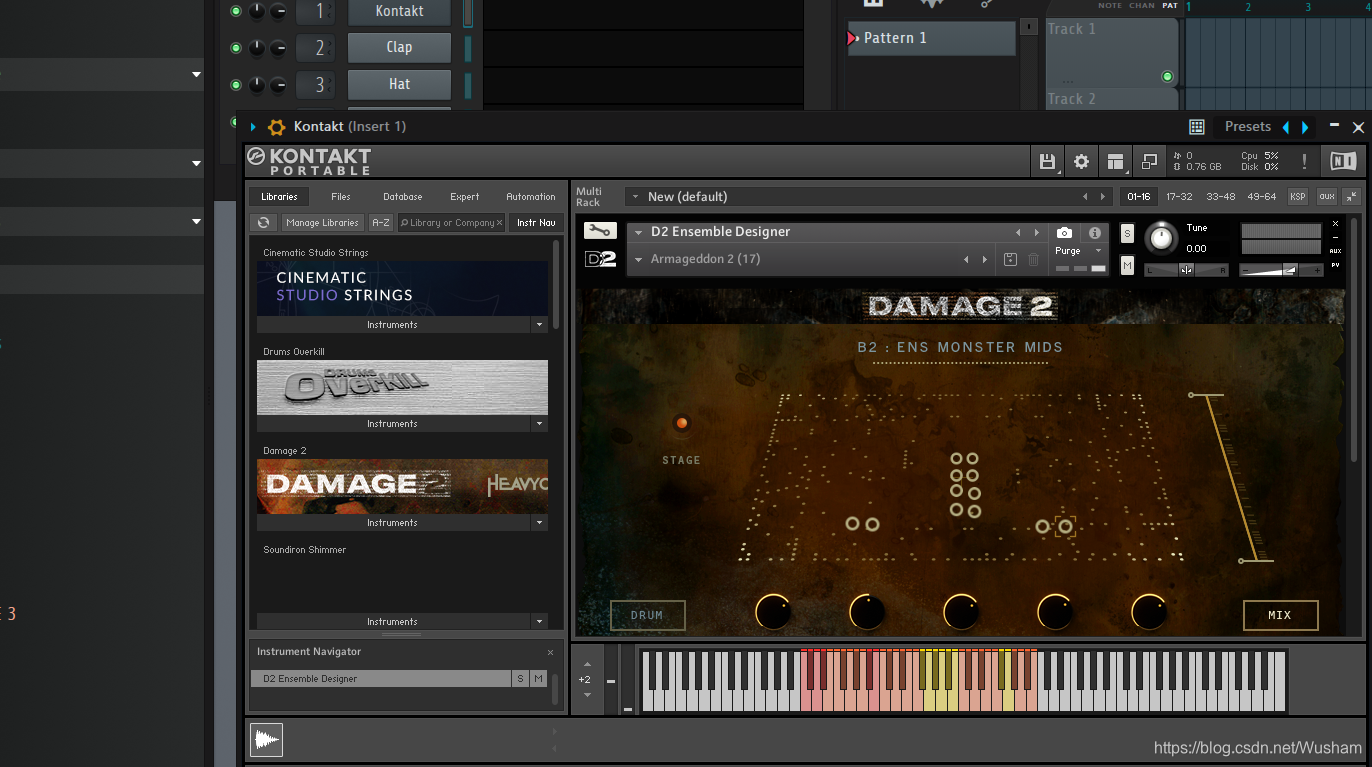
Task: Expand Kontakt plugin window options arrow
Action: (253, 127)
